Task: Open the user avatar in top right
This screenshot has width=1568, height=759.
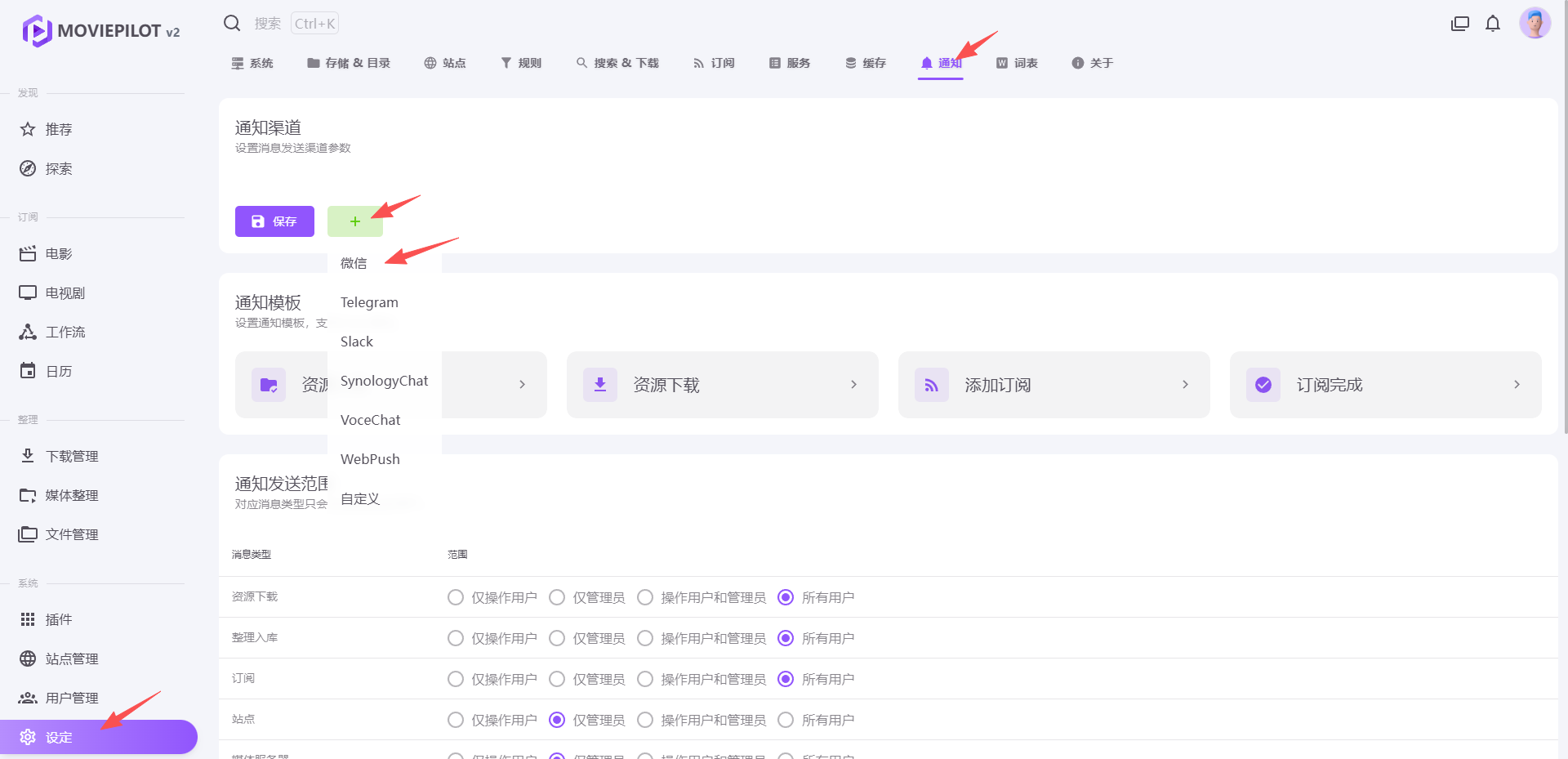Action: (1535, 24)
